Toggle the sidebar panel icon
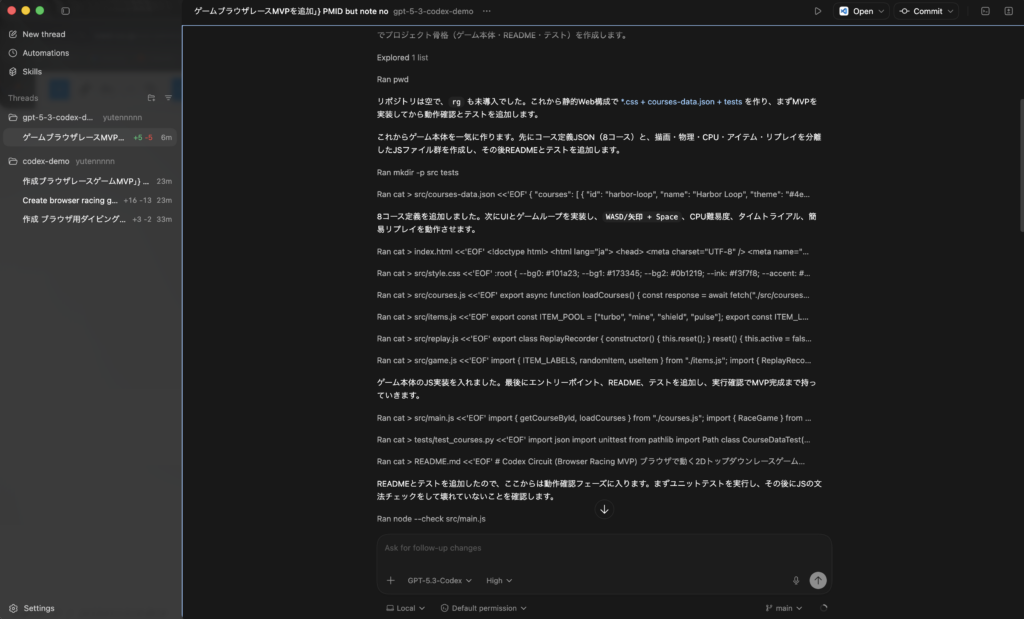The height and width of the screenshot is (619, 1024). (x=65, y=11)
